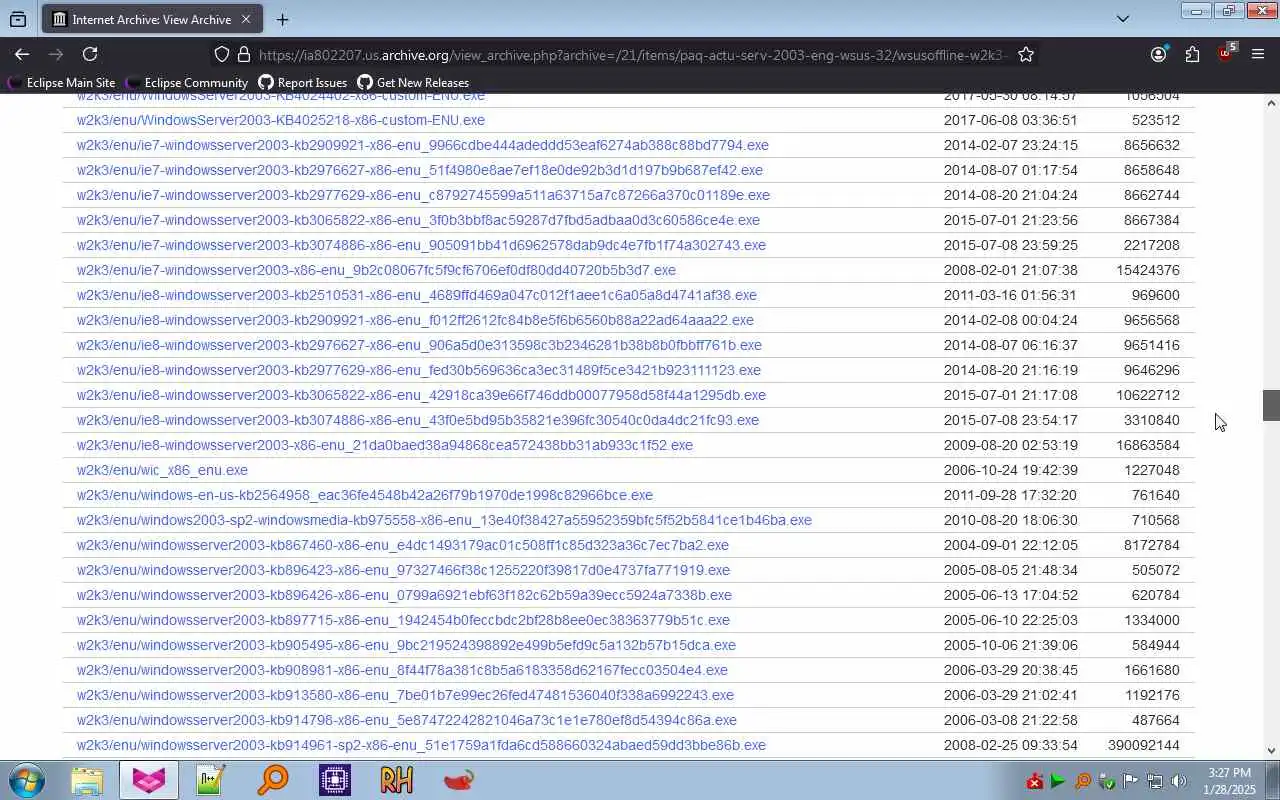
Task: Open ie8 kb2909921 x86-enu link
Action: click(x=415, y=320)
